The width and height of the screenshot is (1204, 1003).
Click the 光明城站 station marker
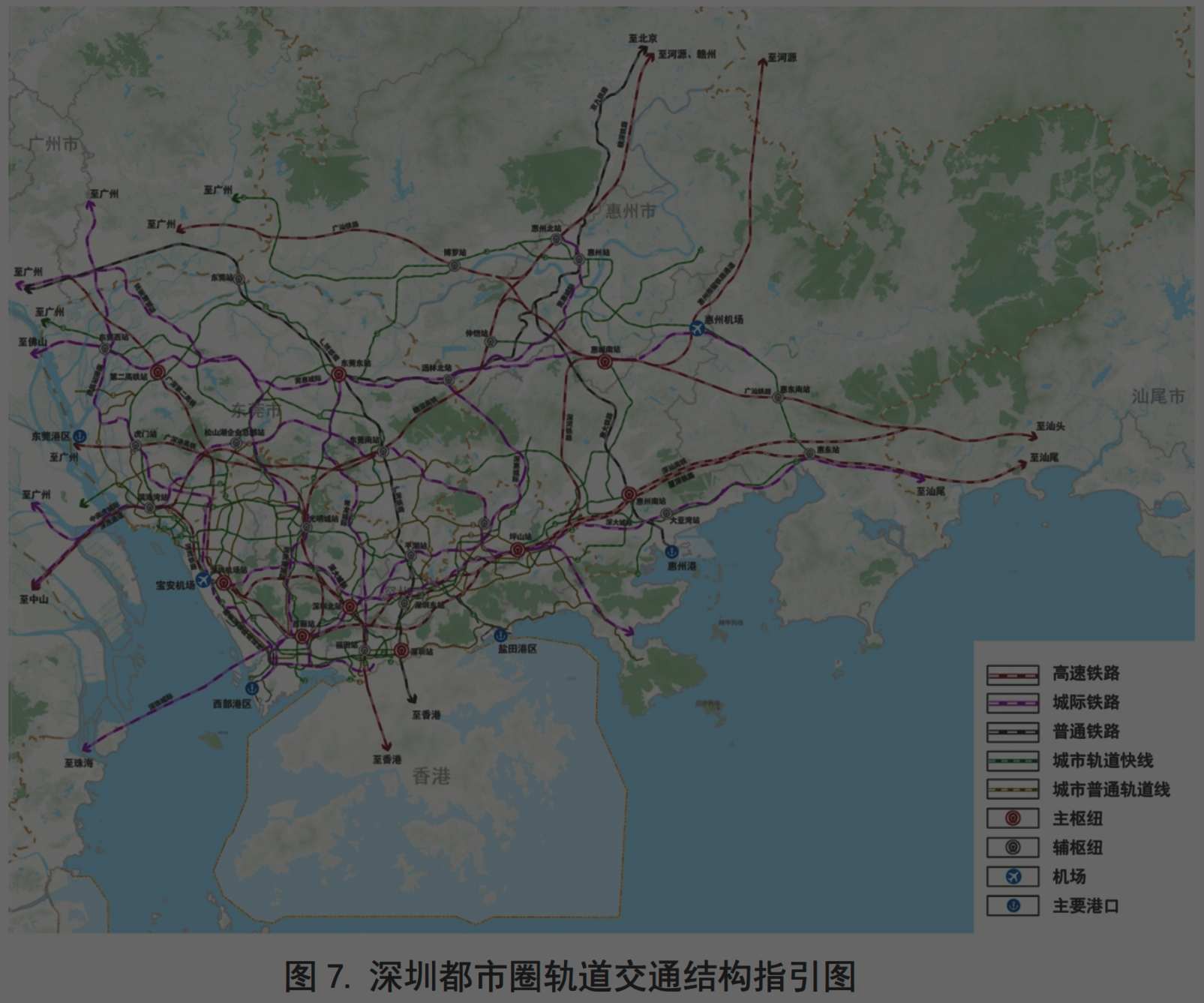(x=306, y=527)
